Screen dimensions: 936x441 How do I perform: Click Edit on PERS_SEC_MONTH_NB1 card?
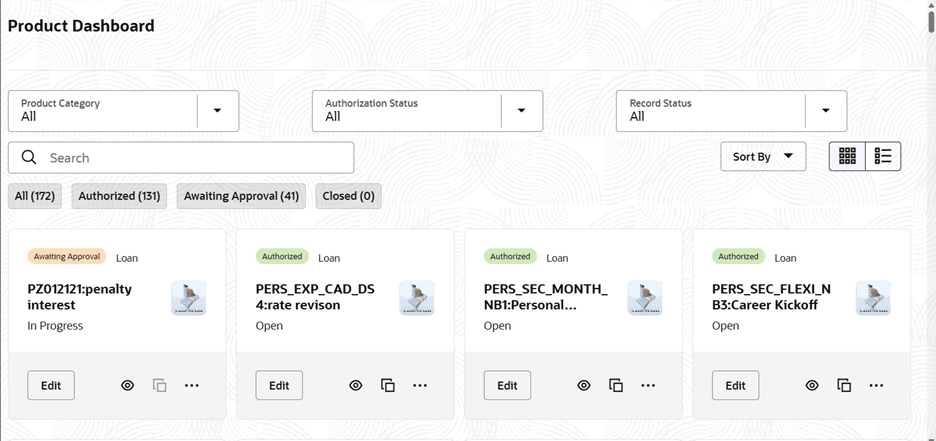click(x=507, y=385)
